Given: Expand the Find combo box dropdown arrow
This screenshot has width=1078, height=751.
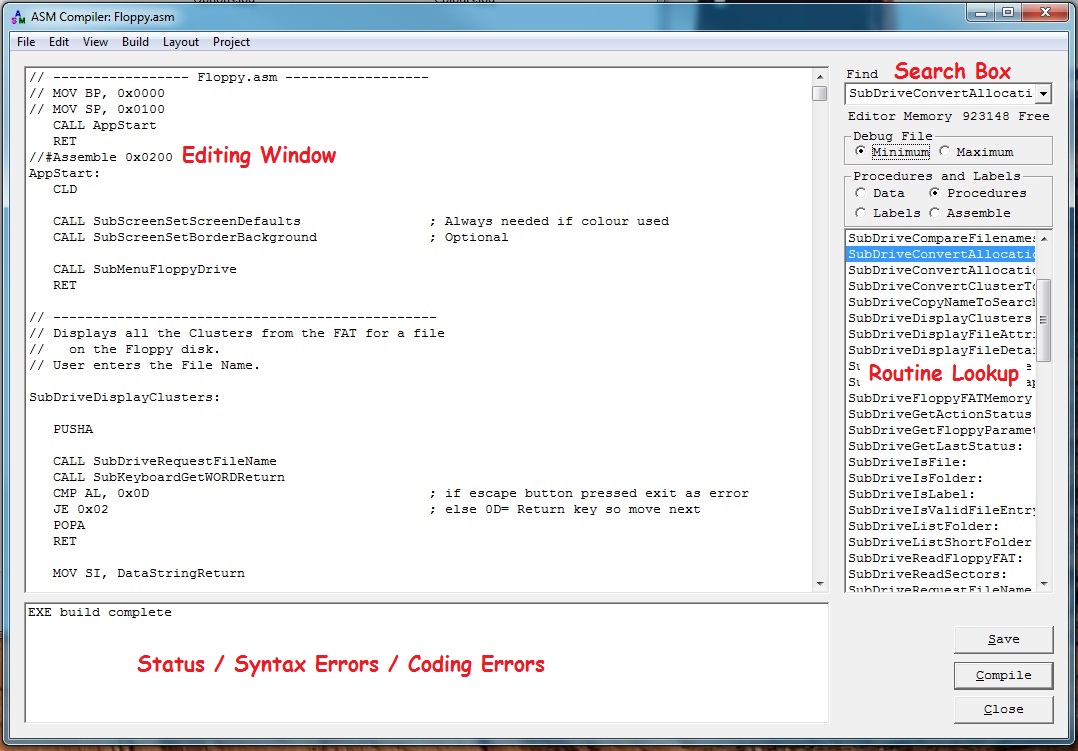Looking at the screenshot, I should [1043, 94].
